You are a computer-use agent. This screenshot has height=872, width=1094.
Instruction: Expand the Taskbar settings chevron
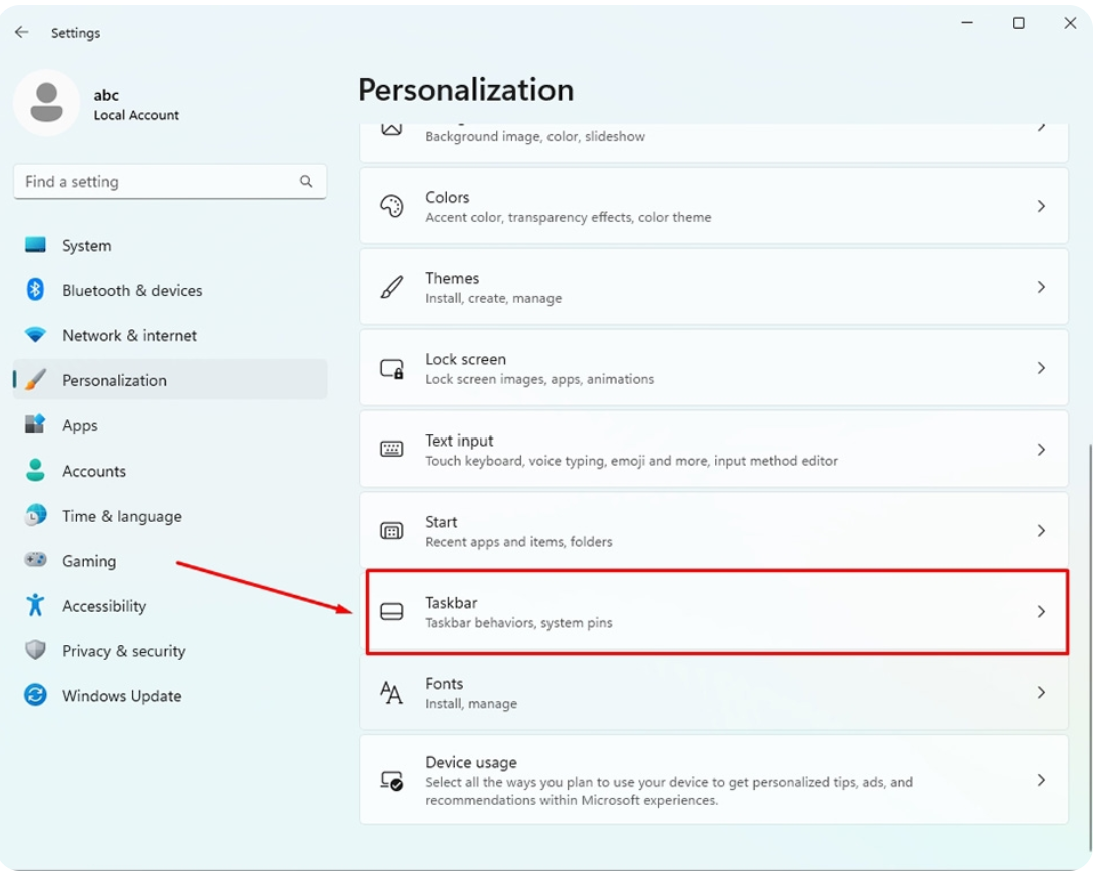pyautogui.click(x=1041, y=611)
